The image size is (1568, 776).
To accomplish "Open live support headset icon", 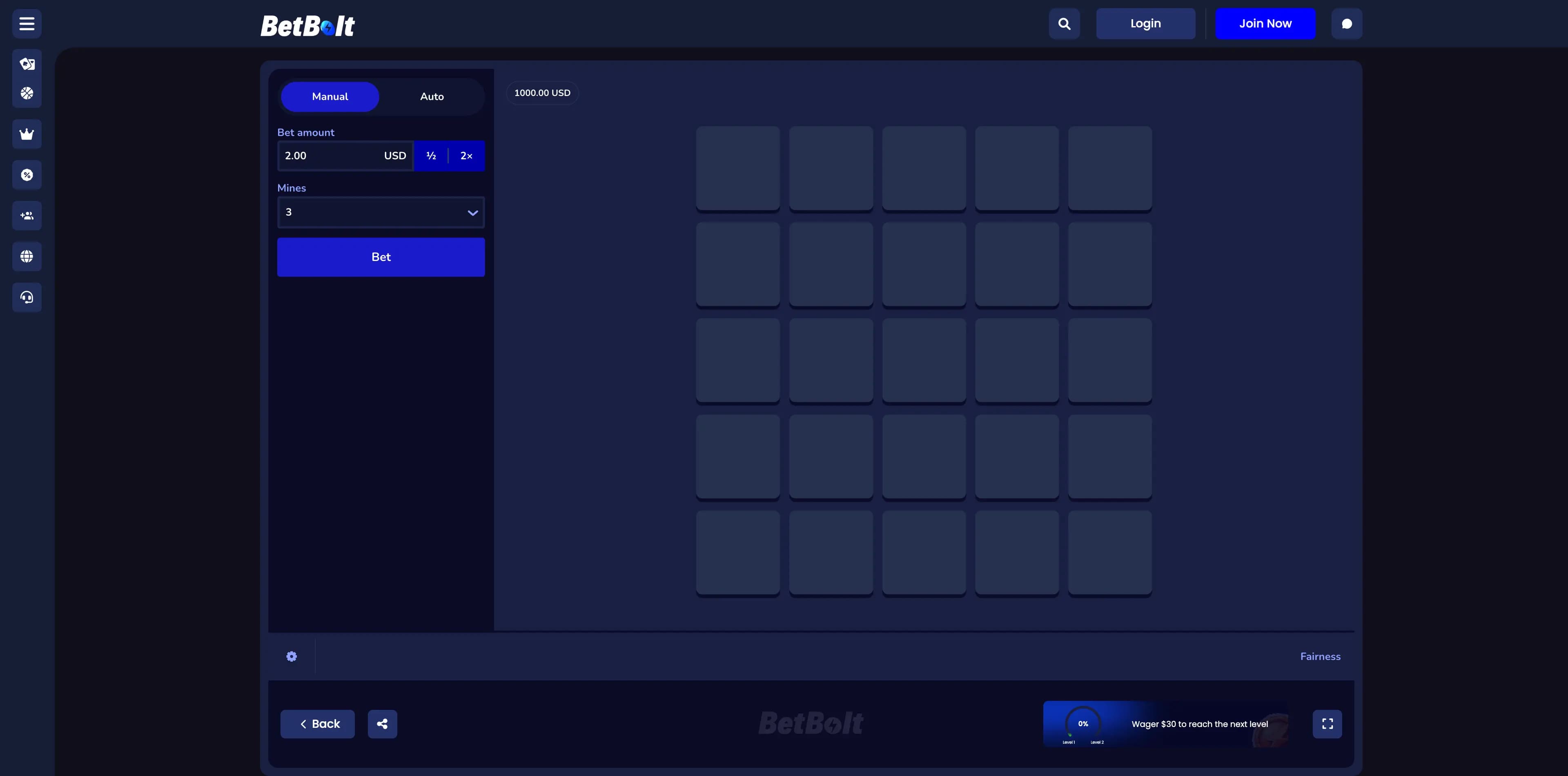I will click(27, 298).
